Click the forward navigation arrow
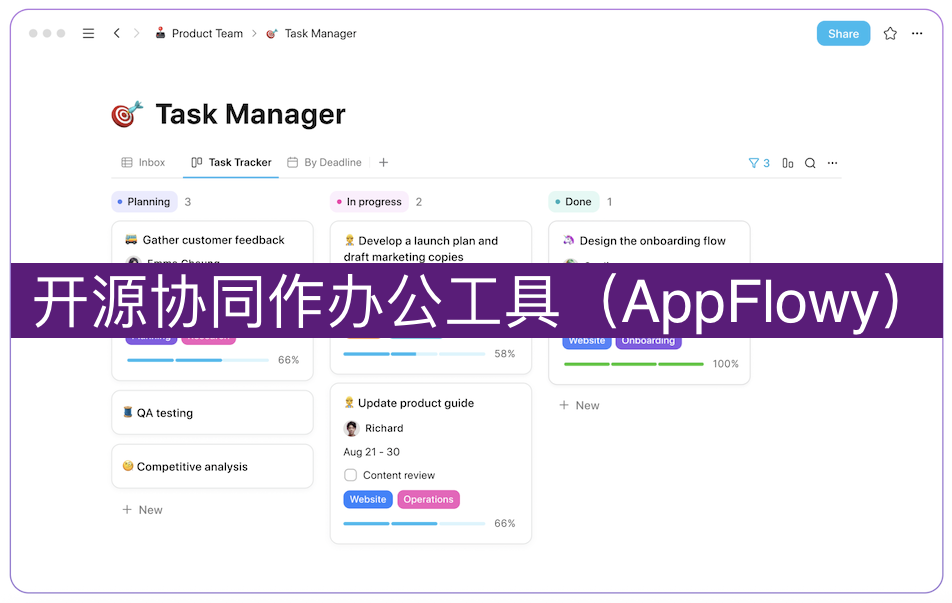Viewport: 952px width, 603px height. coord(137,33)
